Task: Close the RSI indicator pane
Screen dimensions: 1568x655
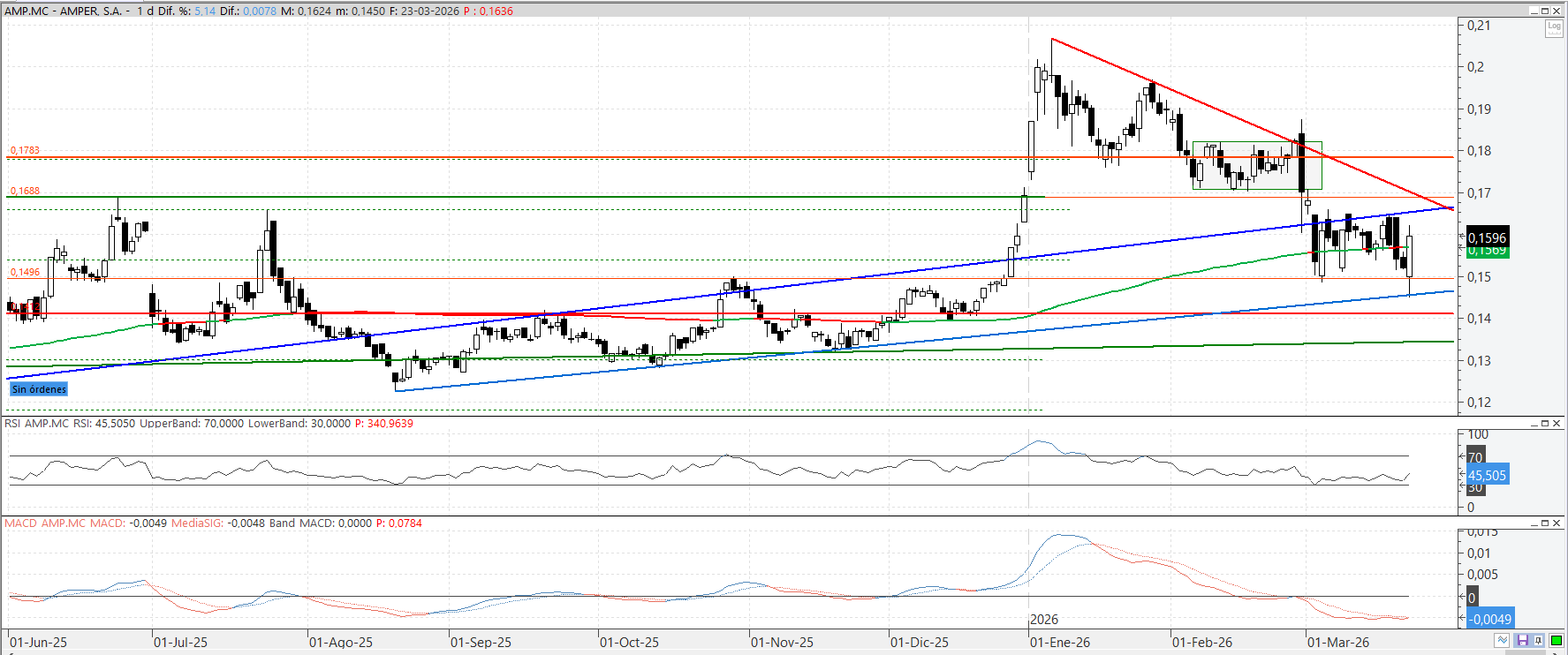Action: (1557, 424)
